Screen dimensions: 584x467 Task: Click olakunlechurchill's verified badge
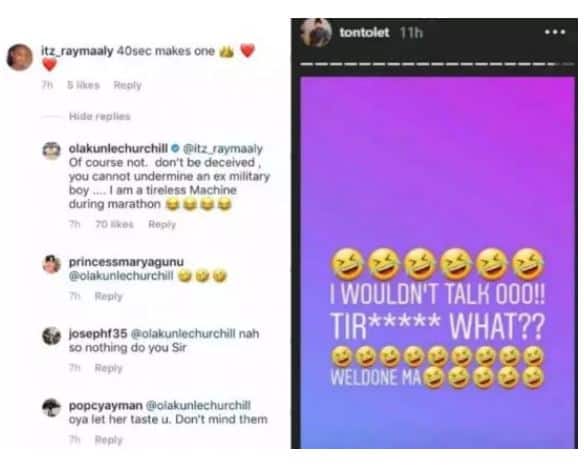(x=175, y=148)
